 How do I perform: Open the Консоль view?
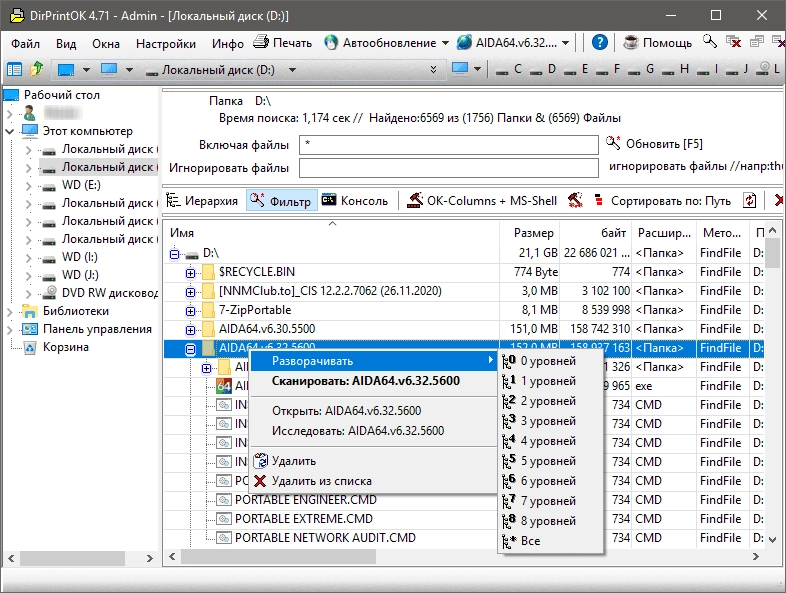[355, 201]
